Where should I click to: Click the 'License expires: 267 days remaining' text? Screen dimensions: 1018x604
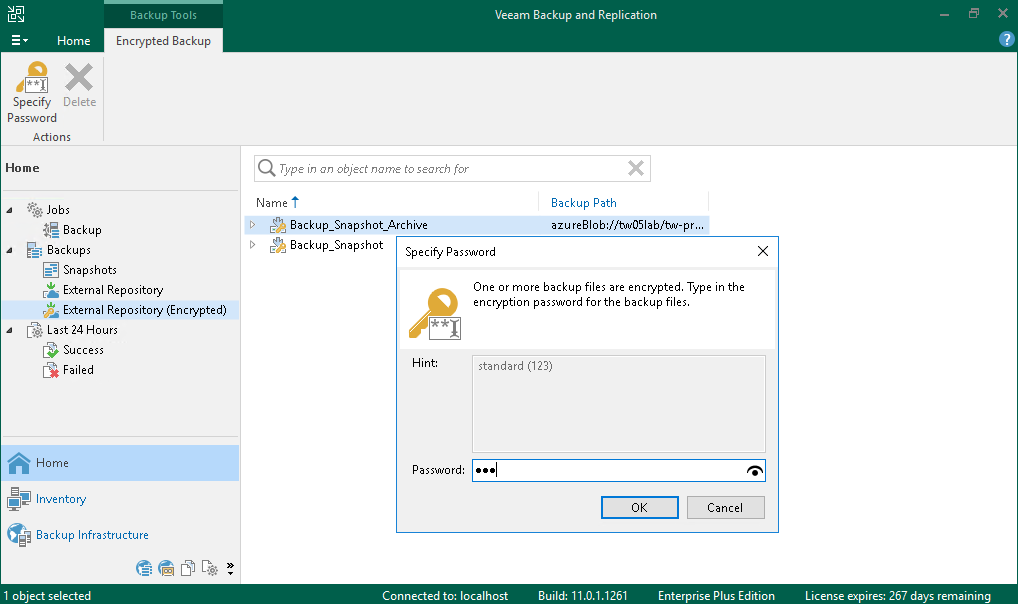click(x=897, y=596)
